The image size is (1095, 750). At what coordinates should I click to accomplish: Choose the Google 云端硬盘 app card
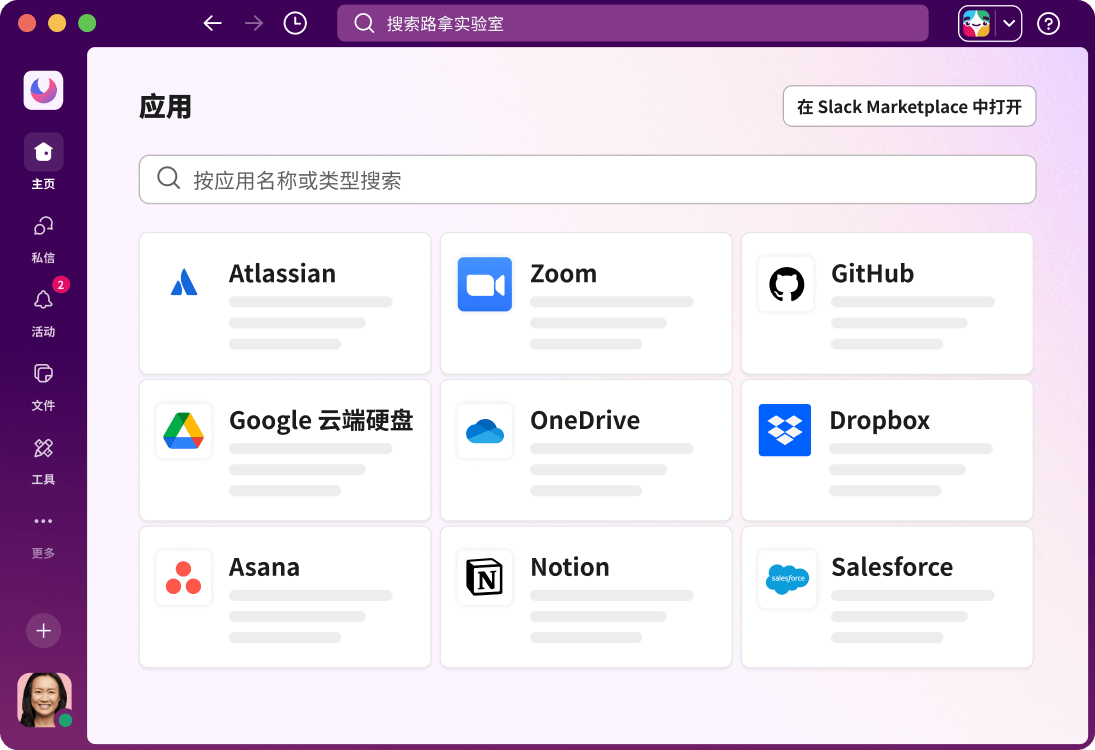click(285, 450)
